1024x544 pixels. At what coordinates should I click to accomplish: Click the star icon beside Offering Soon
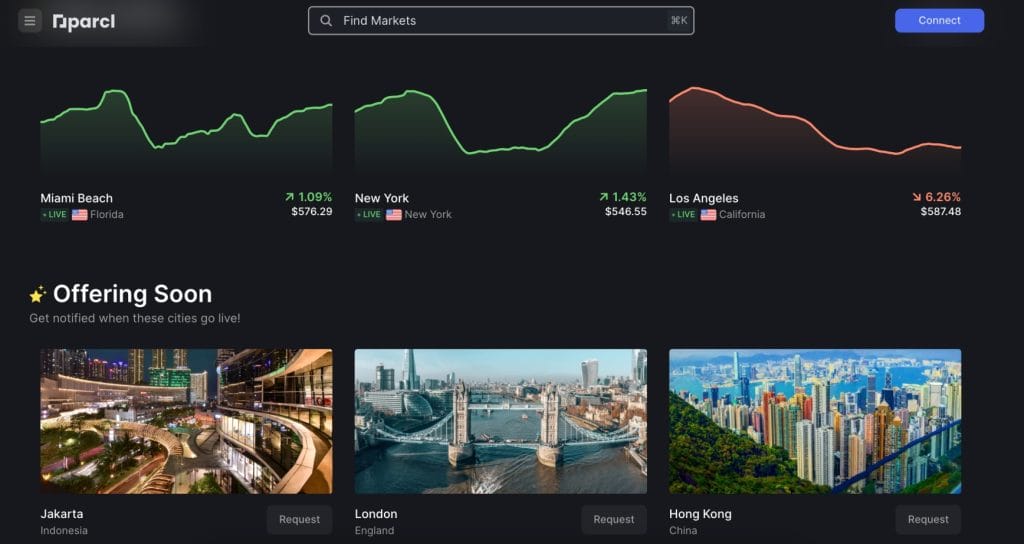coord(38,294)
